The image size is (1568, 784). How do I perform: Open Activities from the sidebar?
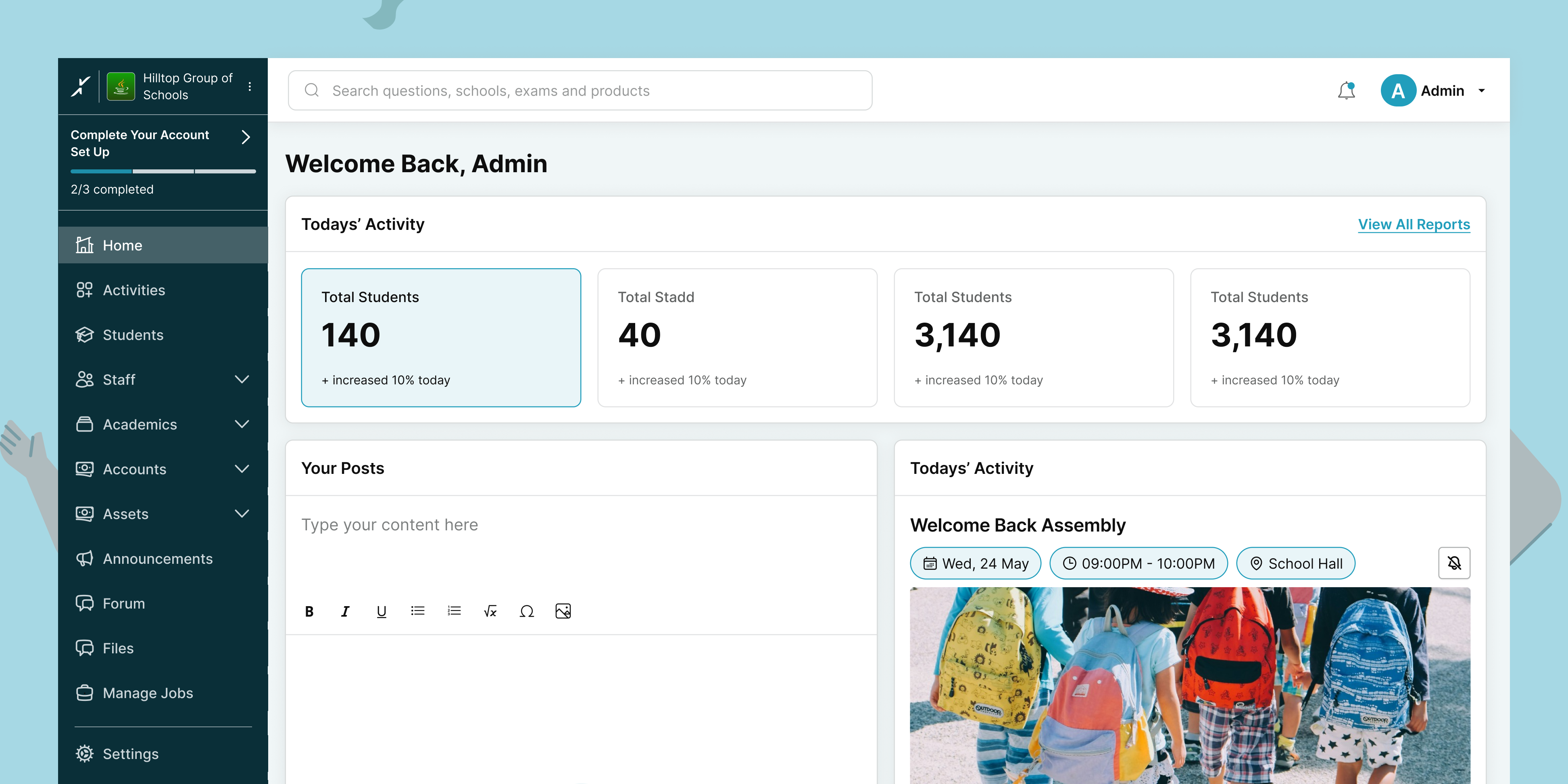[x=163, y=290]
